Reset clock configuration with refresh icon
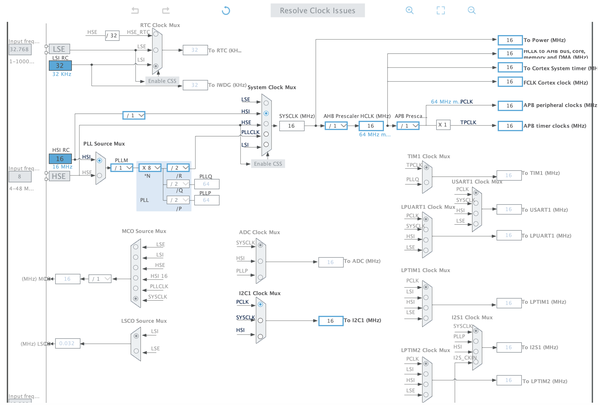This screenshot has width=600, height=405. click(x=226, y=10)
